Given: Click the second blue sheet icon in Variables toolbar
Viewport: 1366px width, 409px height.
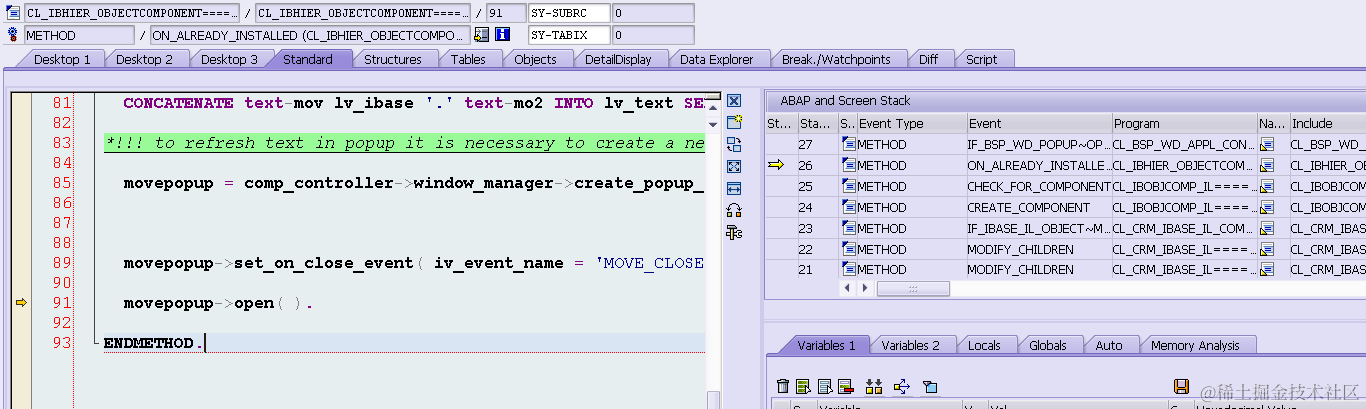Looking at the screenshot, I should click(x=825, y=386).
